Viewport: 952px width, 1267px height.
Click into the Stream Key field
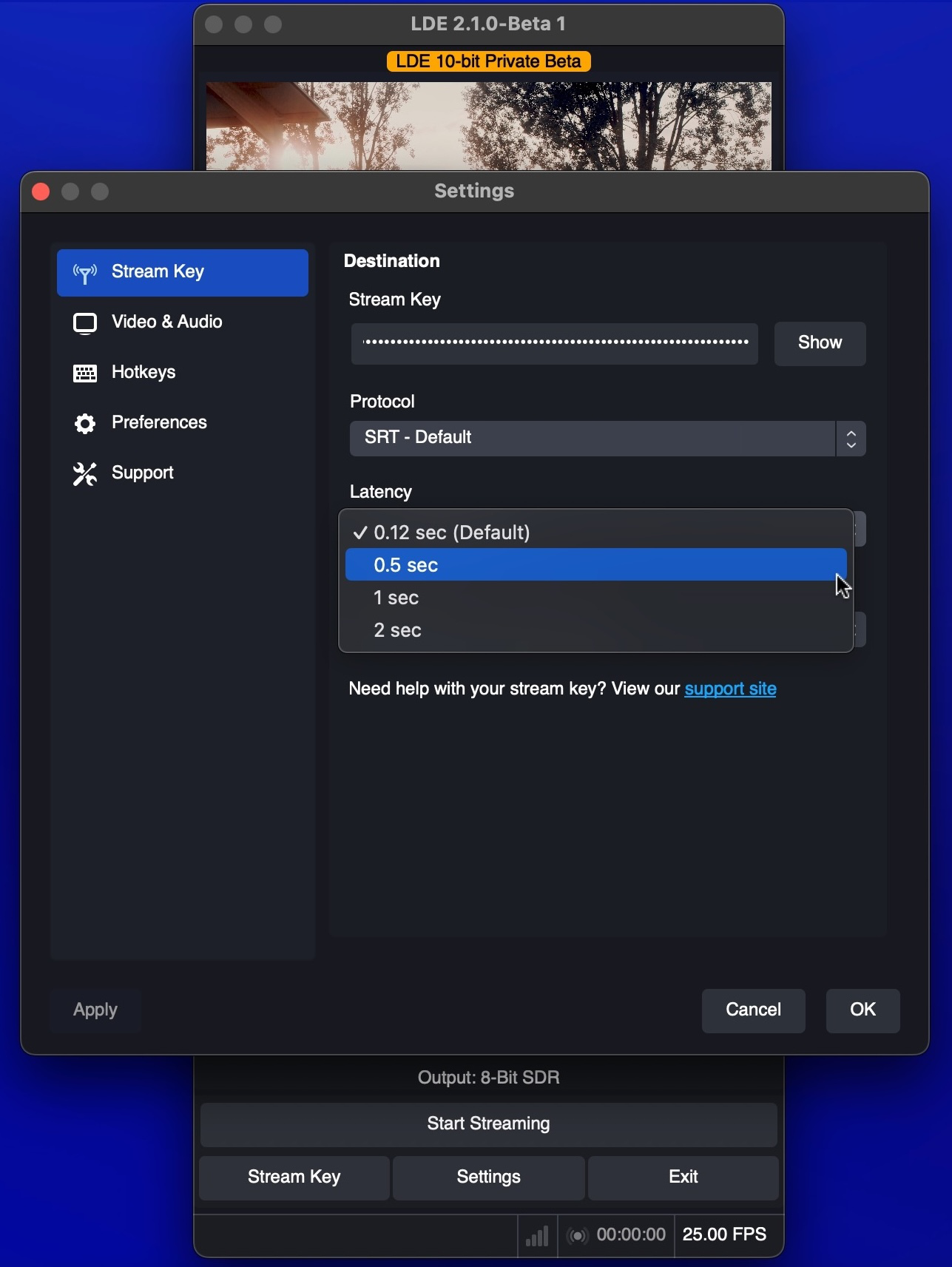tap(554, 343)
